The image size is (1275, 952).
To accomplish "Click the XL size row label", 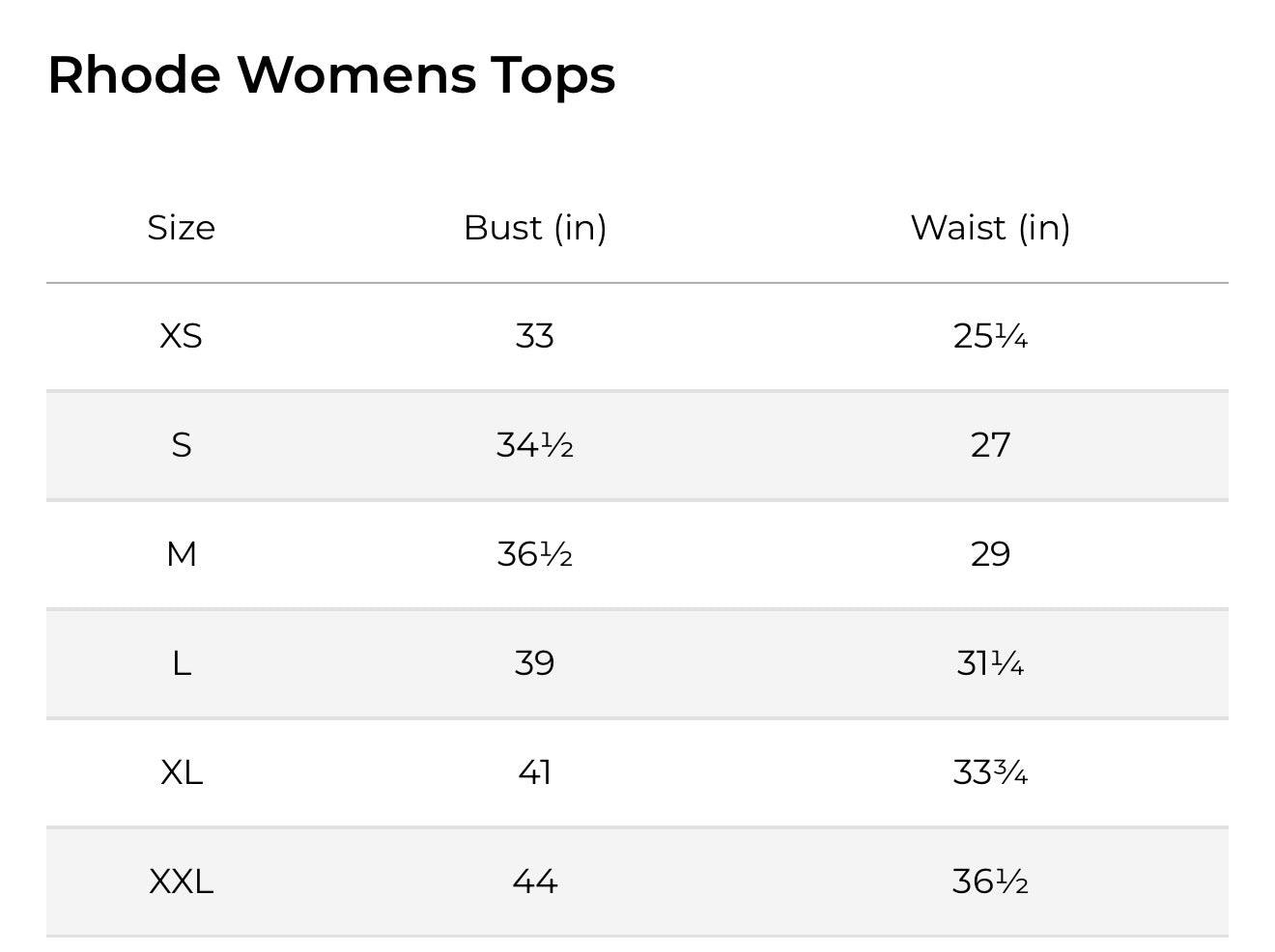I will 181,772.
